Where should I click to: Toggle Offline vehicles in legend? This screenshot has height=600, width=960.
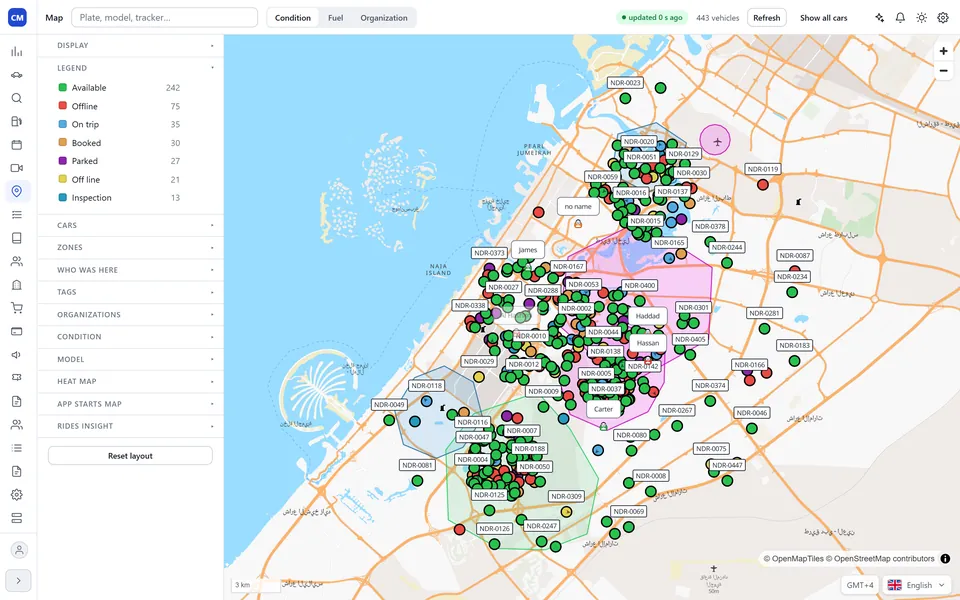119,106
